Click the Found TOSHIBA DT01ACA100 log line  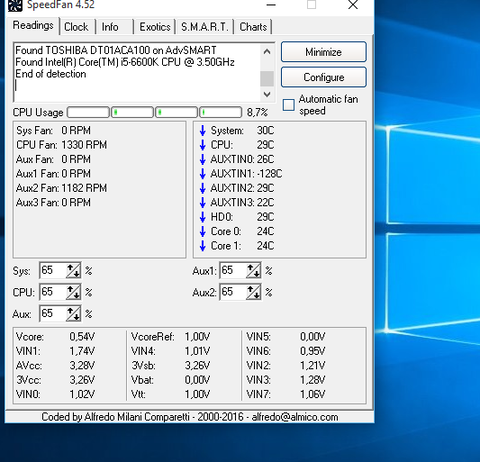pos(116,50)
